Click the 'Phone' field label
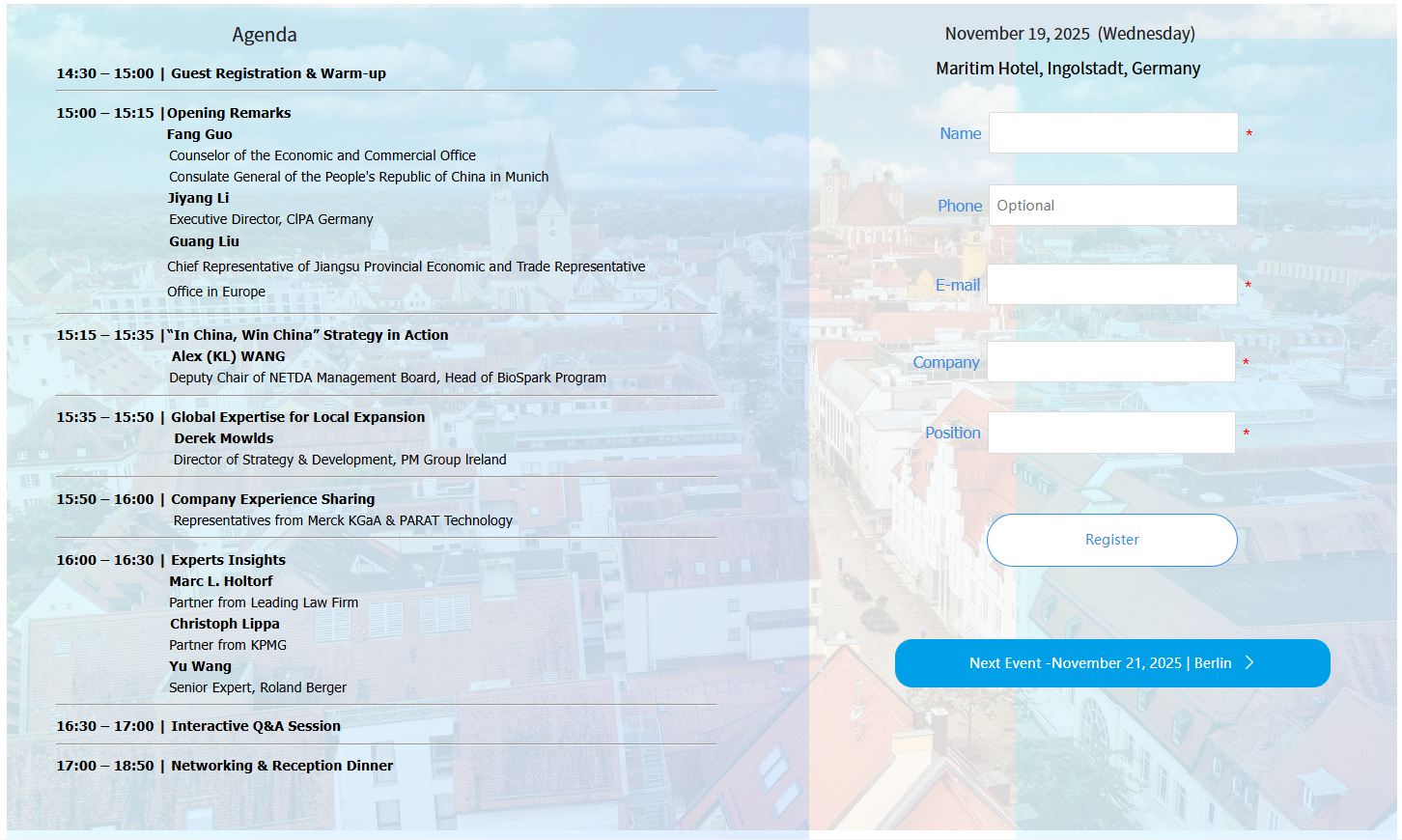Screen dimensions: 1402x840 [960, 206]
